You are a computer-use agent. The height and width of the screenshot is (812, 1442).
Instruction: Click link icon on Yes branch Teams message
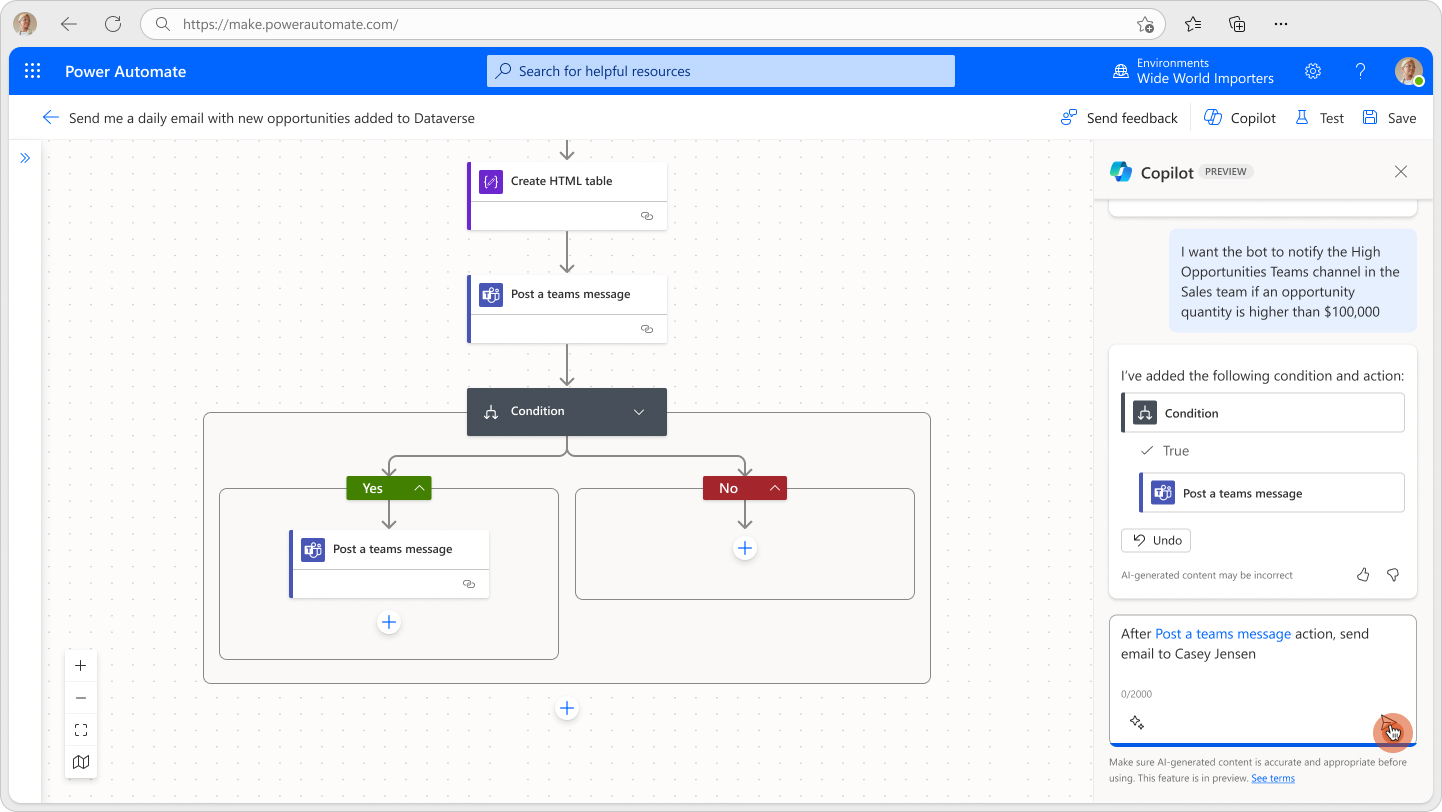coord(469,584)
